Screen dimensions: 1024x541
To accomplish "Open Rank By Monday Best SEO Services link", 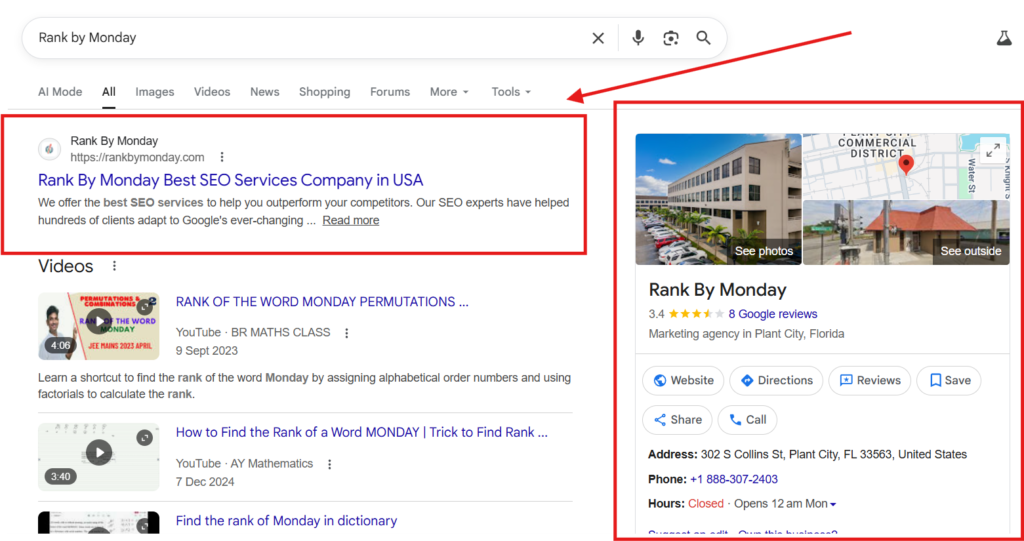I will 230,180.
